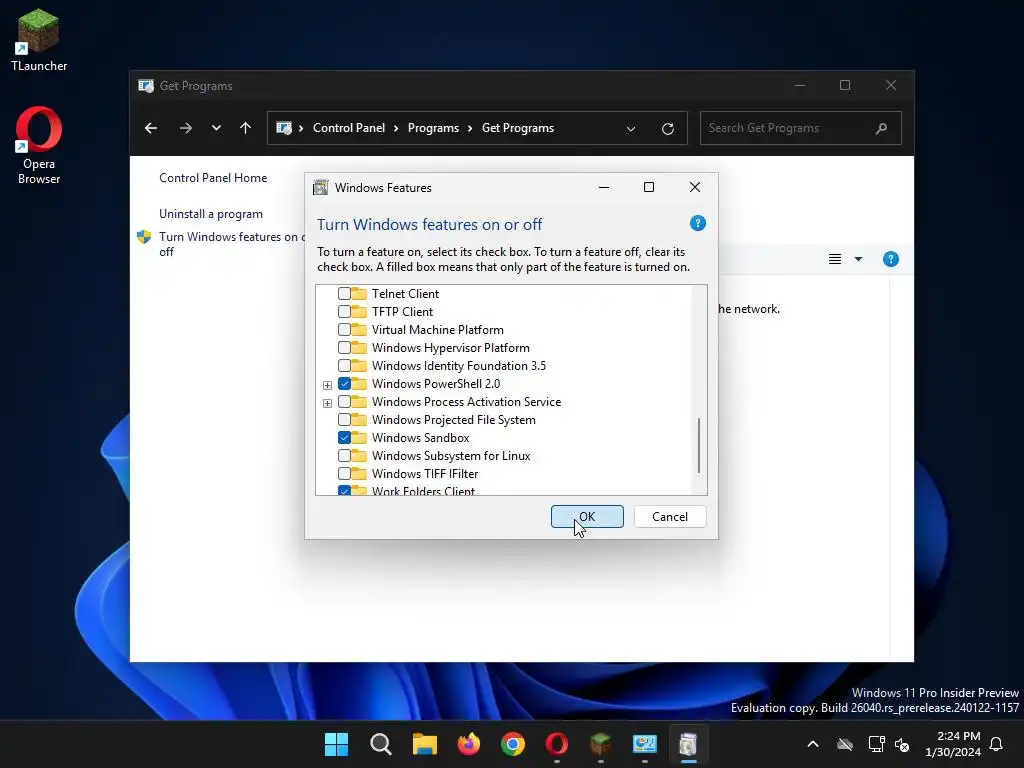Open the view options dropdown arrow
This screenshot has height=768, width=1024.
[858, 259]
